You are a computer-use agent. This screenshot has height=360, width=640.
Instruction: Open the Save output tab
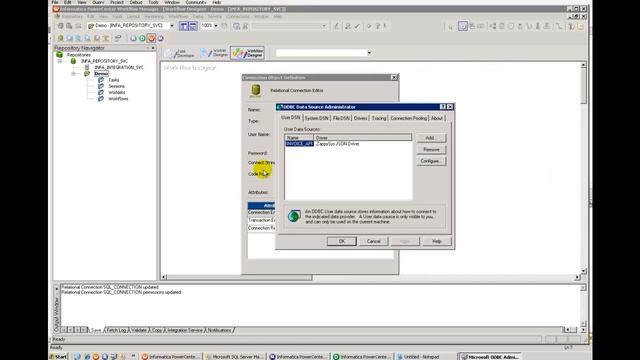click(x=96, y=330)
